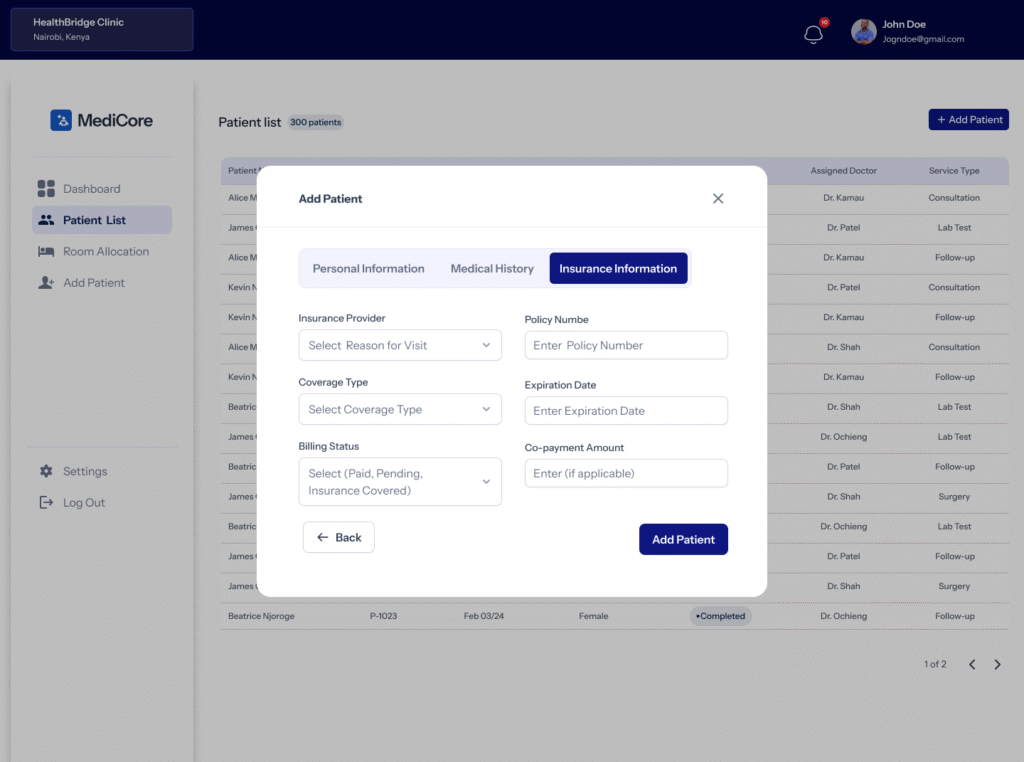
Task: Click the Add Patient sidebar icon
Action: click(x=46, y=283)
